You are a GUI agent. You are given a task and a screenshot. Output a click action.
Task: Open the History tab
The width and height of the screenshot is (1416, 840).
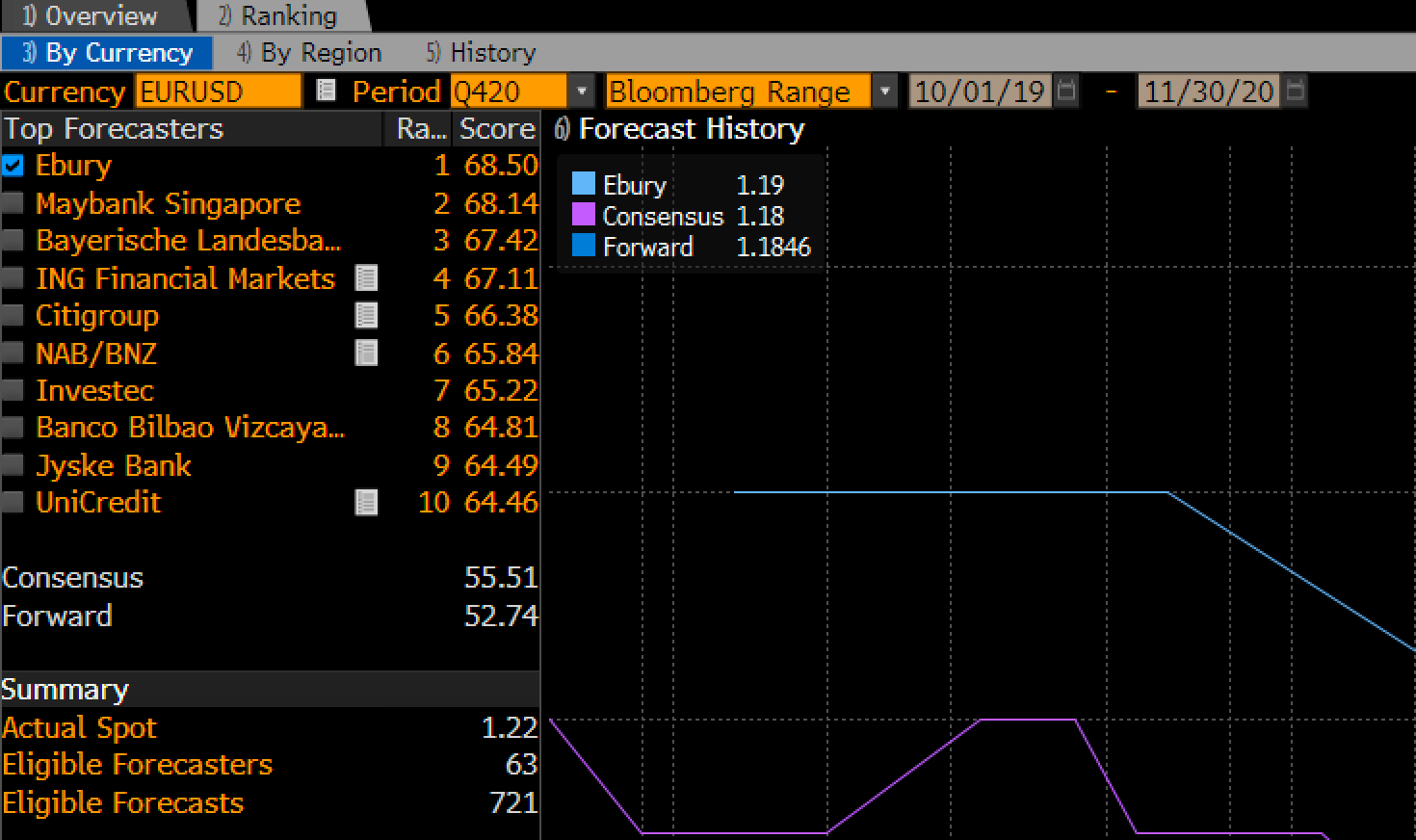point(481,52)
